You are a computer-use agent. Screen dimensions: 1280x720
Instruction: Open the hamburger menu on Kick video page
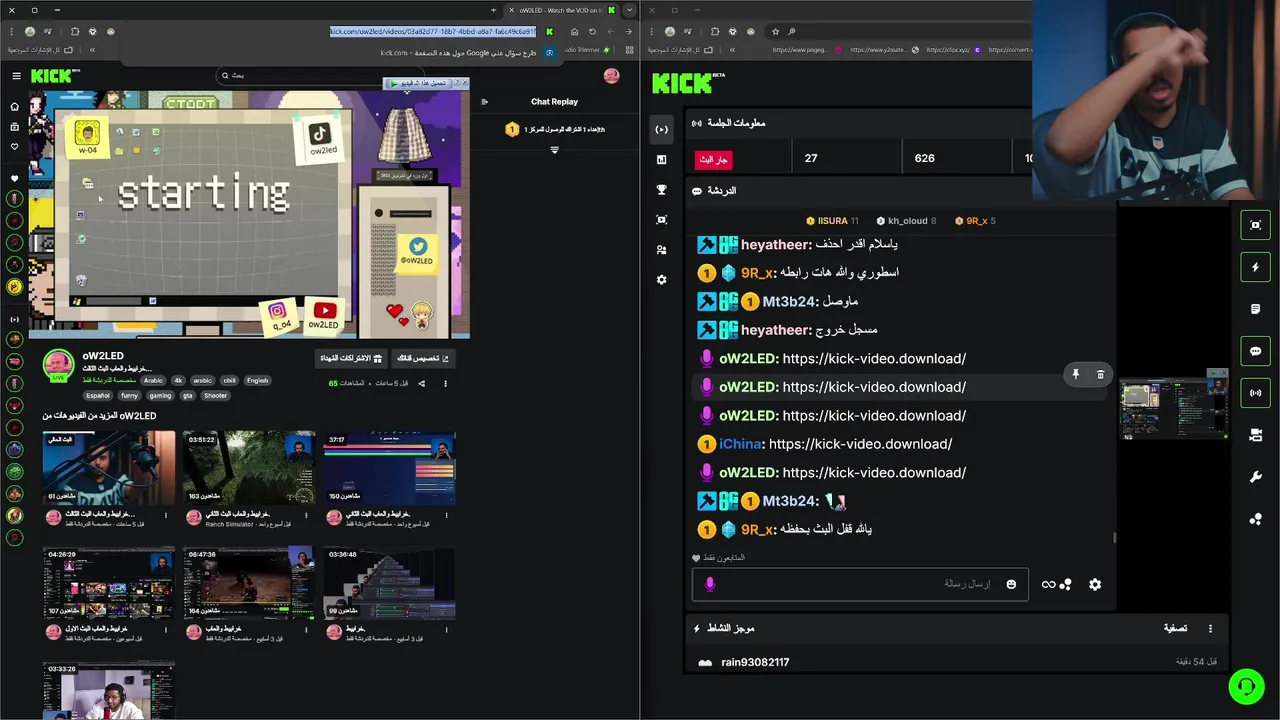point(16,76)
